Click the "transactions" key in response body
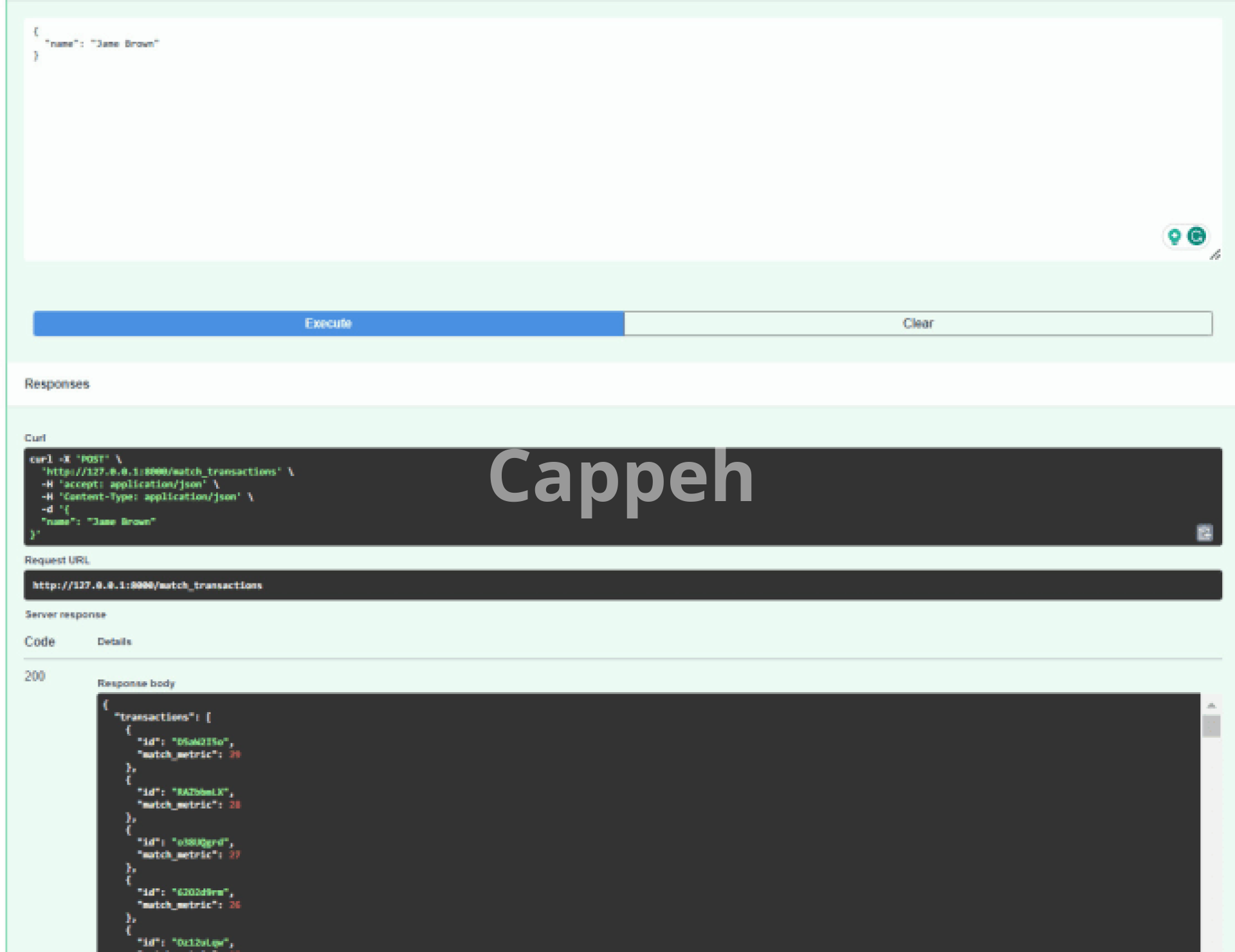 pos(154,717)
